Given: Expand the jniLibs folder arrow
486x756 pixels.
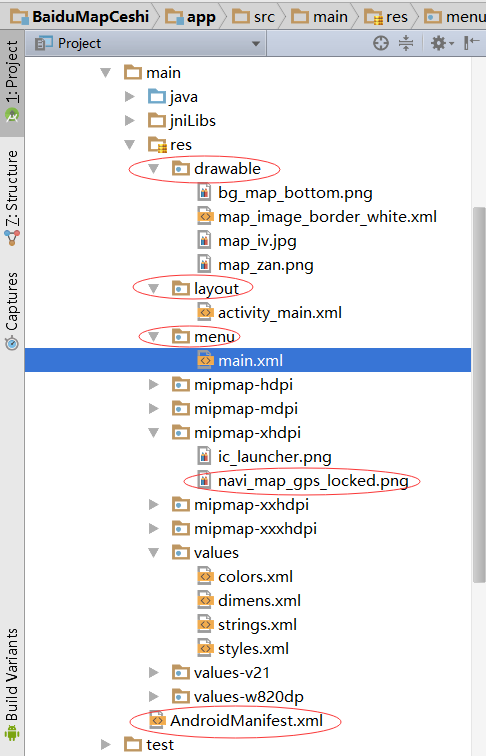Looking at the screenshot, I should point(129,121).
